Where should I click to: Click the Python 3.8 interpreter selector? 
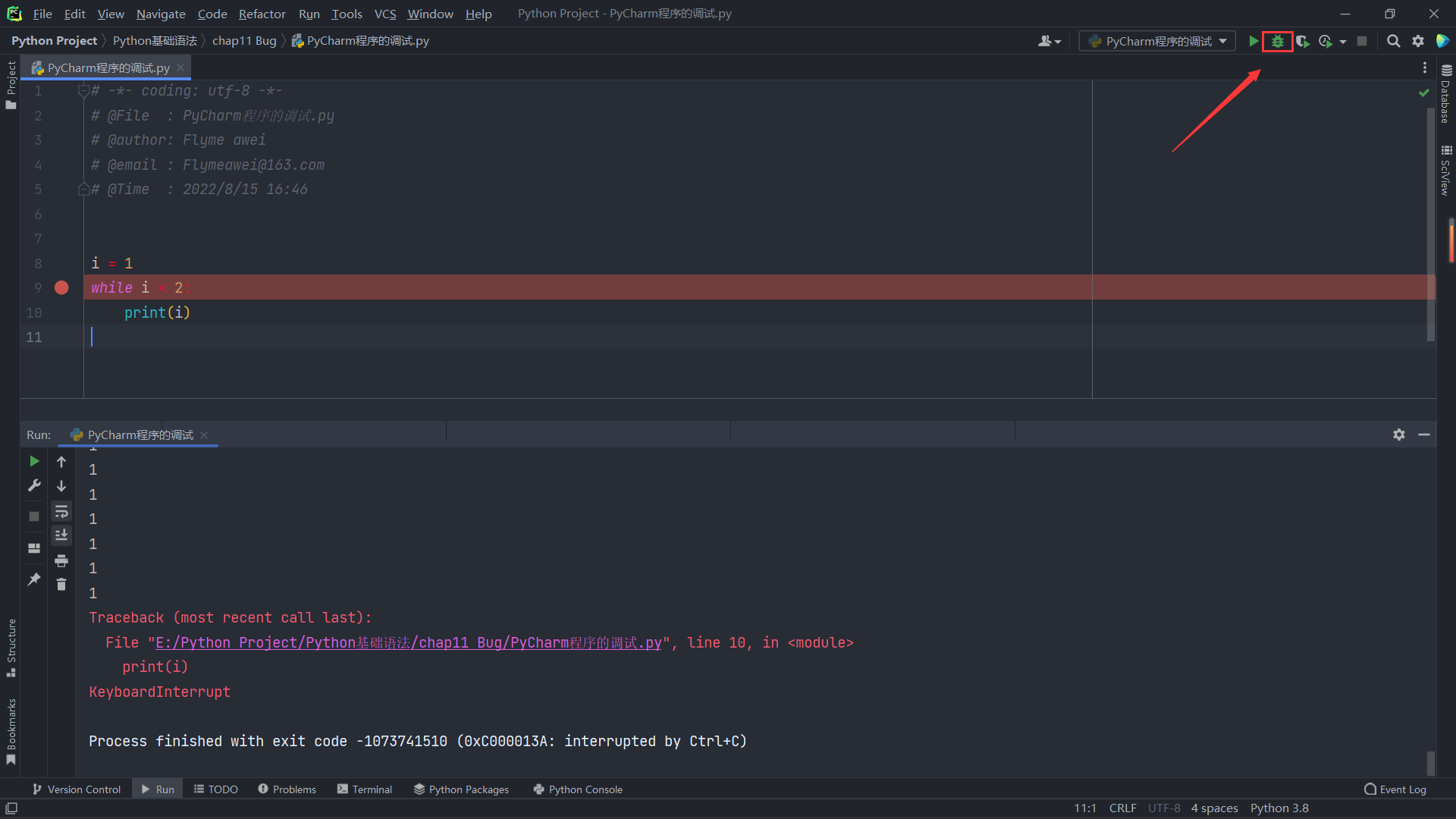click(x=1279, y=808)
